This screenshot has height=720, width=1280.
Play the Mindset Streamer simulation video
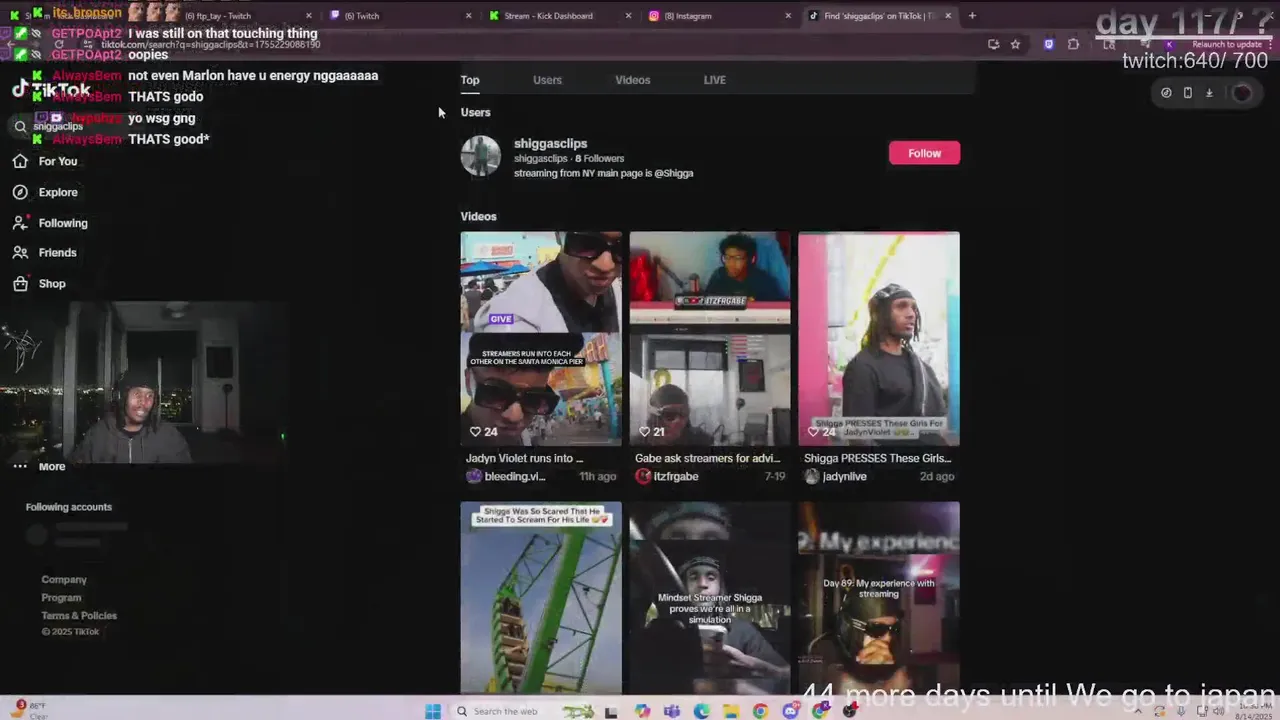pos(710,597)
